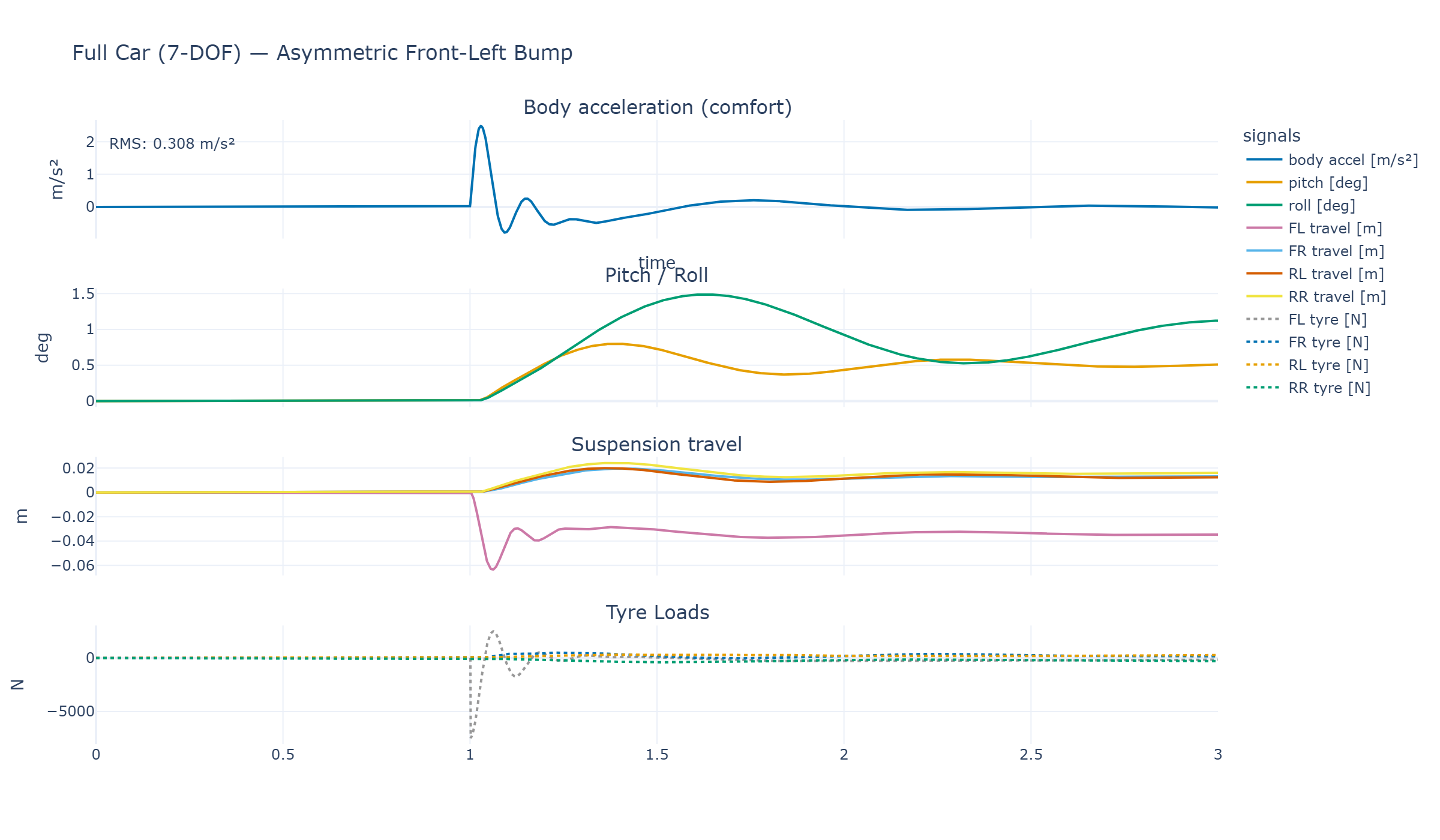Click the FL tyre load negative spike
Image resolution: width=1440 pixels, height=840 pixels.
(471, 736)
